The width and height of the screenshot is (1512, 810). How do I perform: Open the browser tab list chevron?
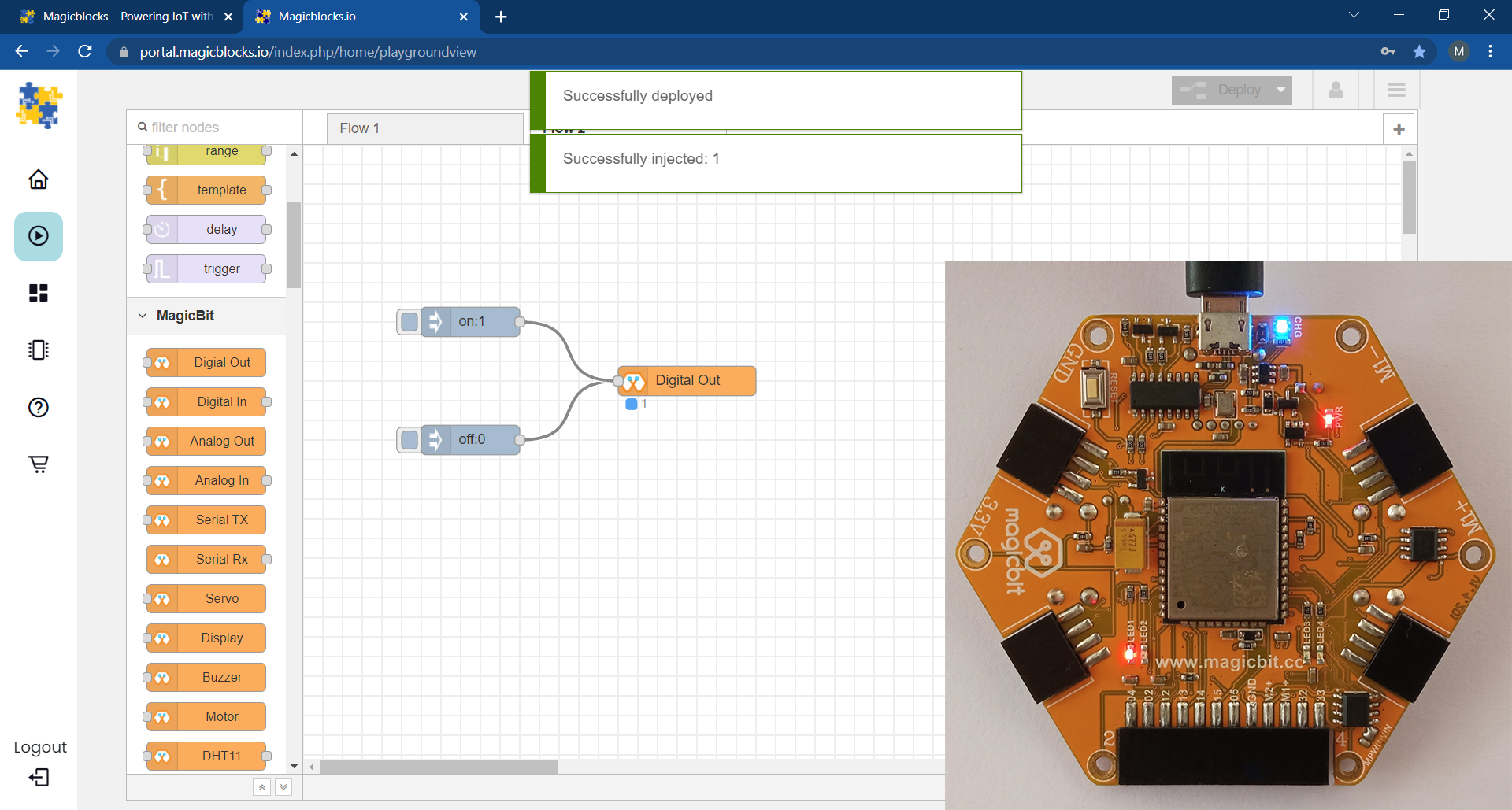tap(1354, 15)
